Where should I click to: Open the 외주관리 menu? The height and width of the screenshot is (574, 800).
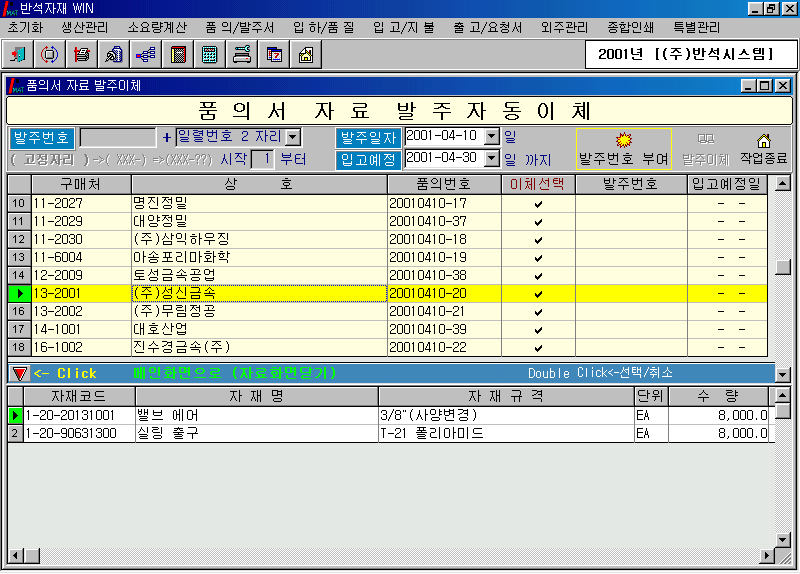tap(563, 27)
